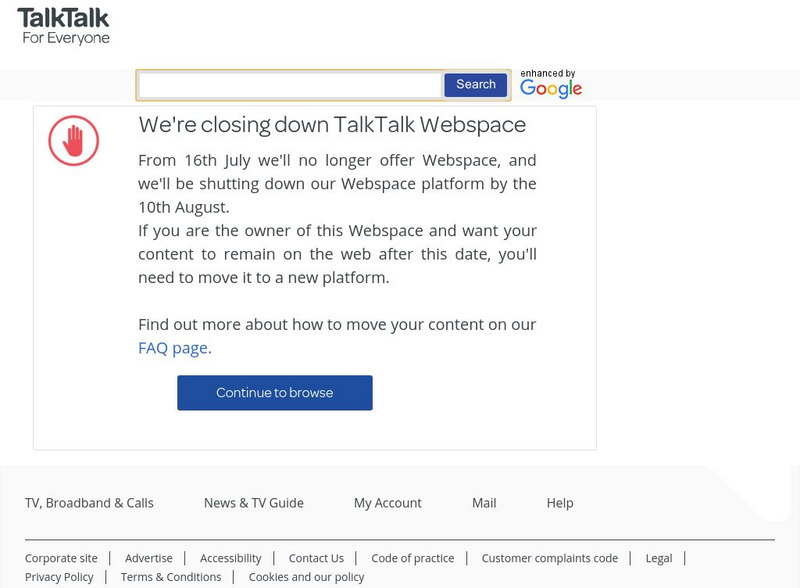This screenshot has width=800, height=588.
Task: Follow the Contact Us footer link
Action: point(316,558)
